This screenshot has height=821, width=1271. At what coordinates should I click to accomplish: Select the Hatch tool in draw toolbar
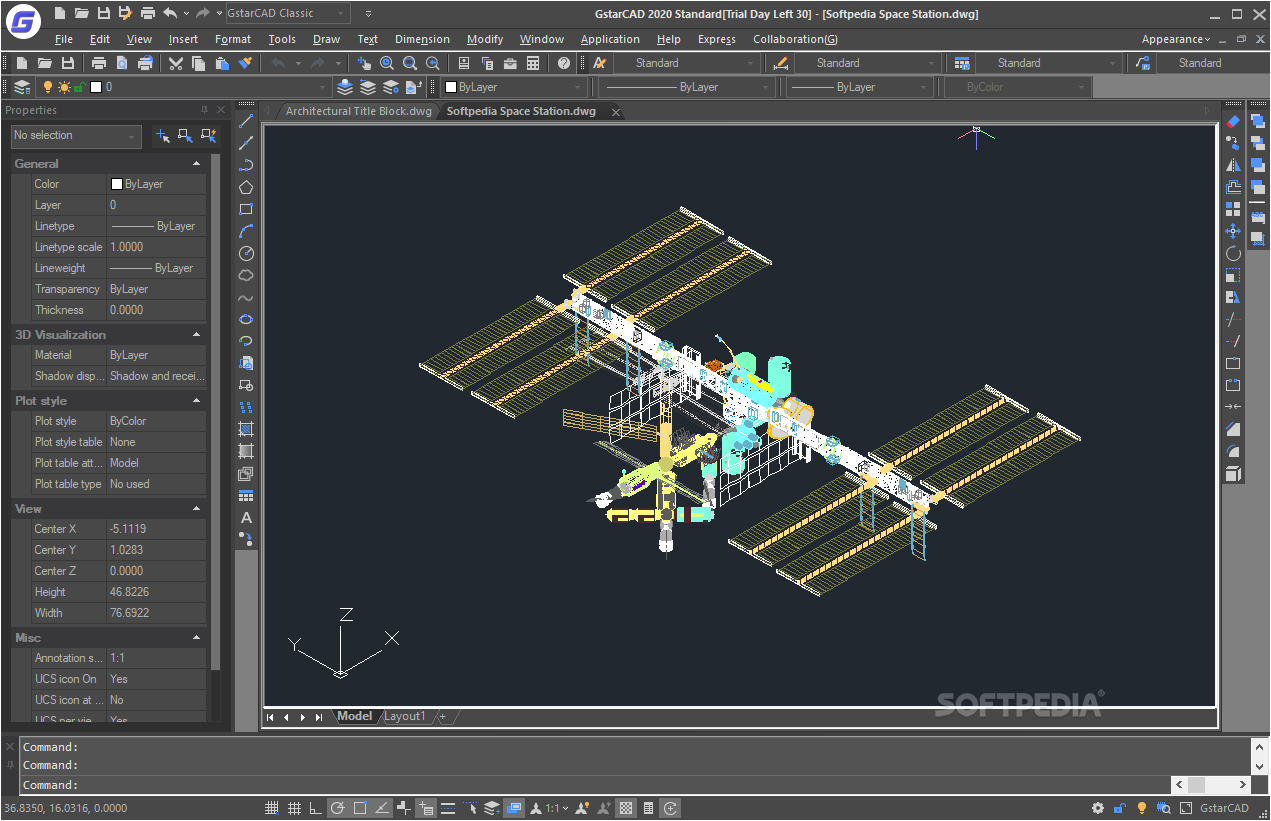246,429
